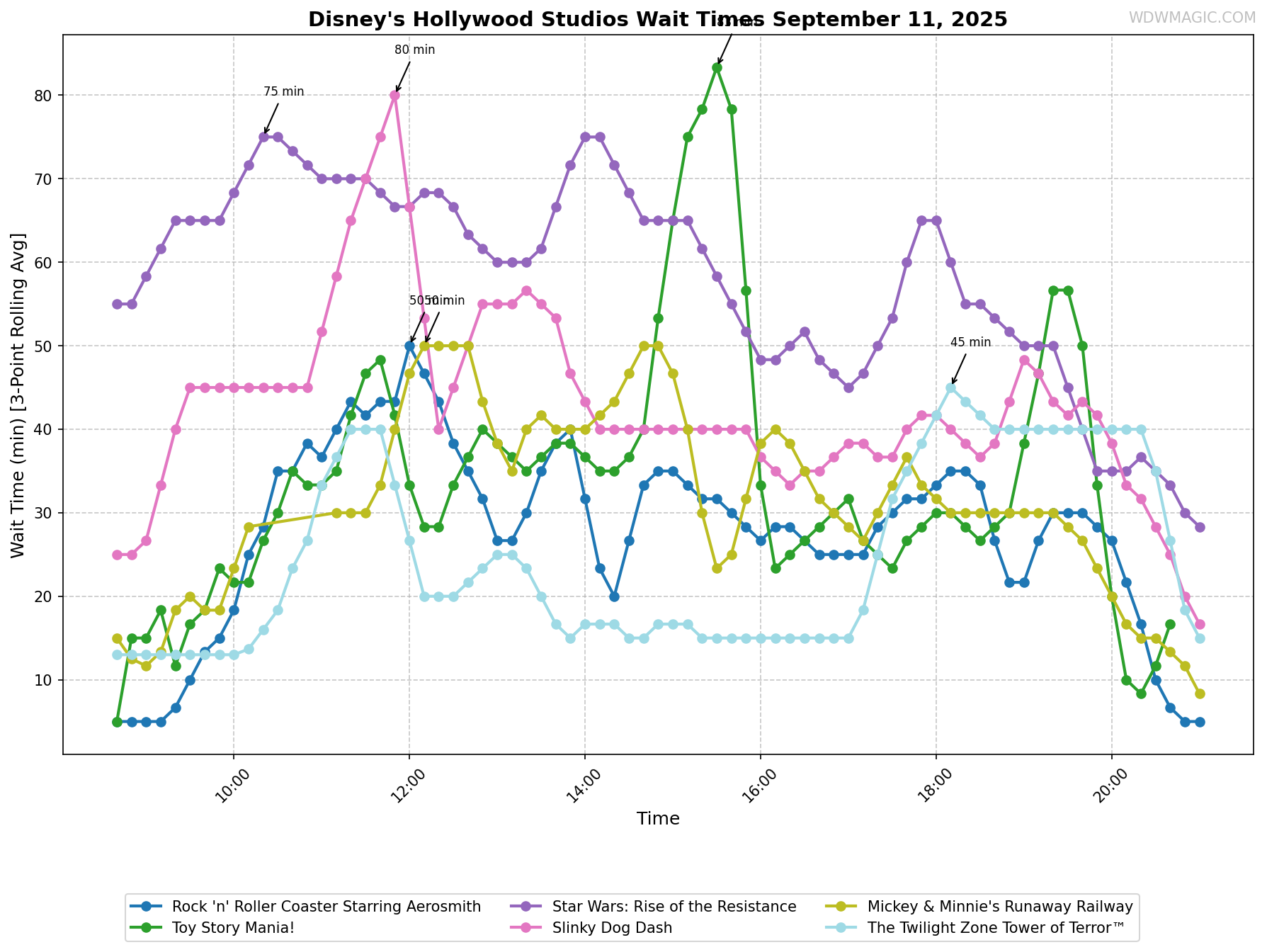Click the chart title text
Image resolution: width=1267 pixels, height=952 pixels.
[x=657, y=19]
